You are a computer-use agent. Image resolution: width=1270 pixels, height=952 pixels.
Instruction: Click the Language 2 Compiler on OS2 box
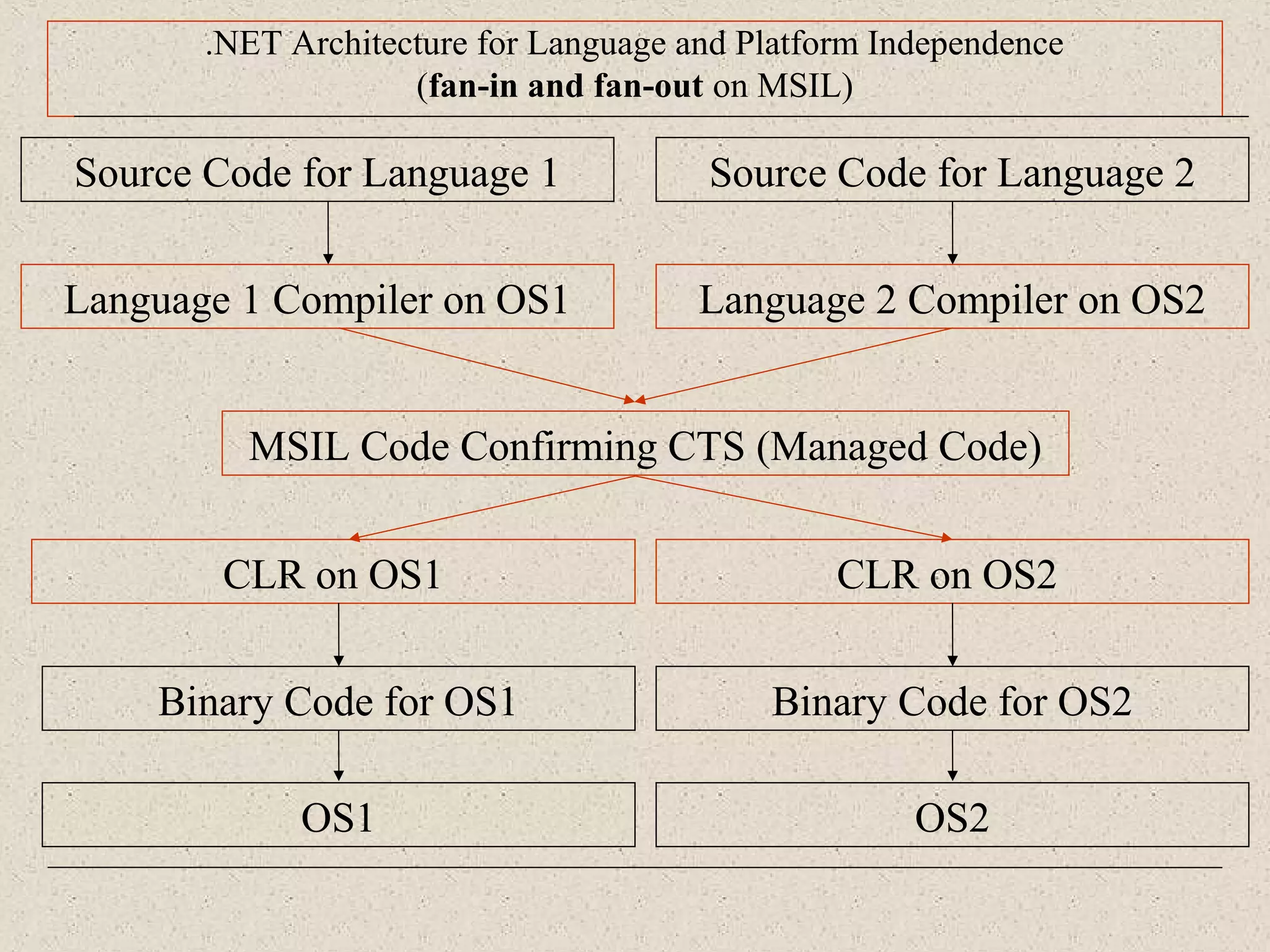(x=952, y=297)
